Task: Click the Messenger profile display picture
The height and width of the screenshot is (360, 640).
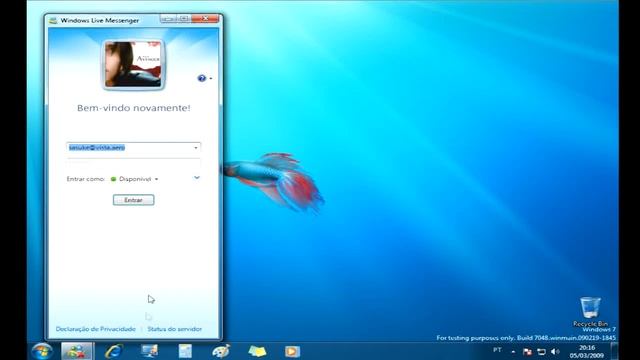Action: pyautogui.click(x=133, y=64)
